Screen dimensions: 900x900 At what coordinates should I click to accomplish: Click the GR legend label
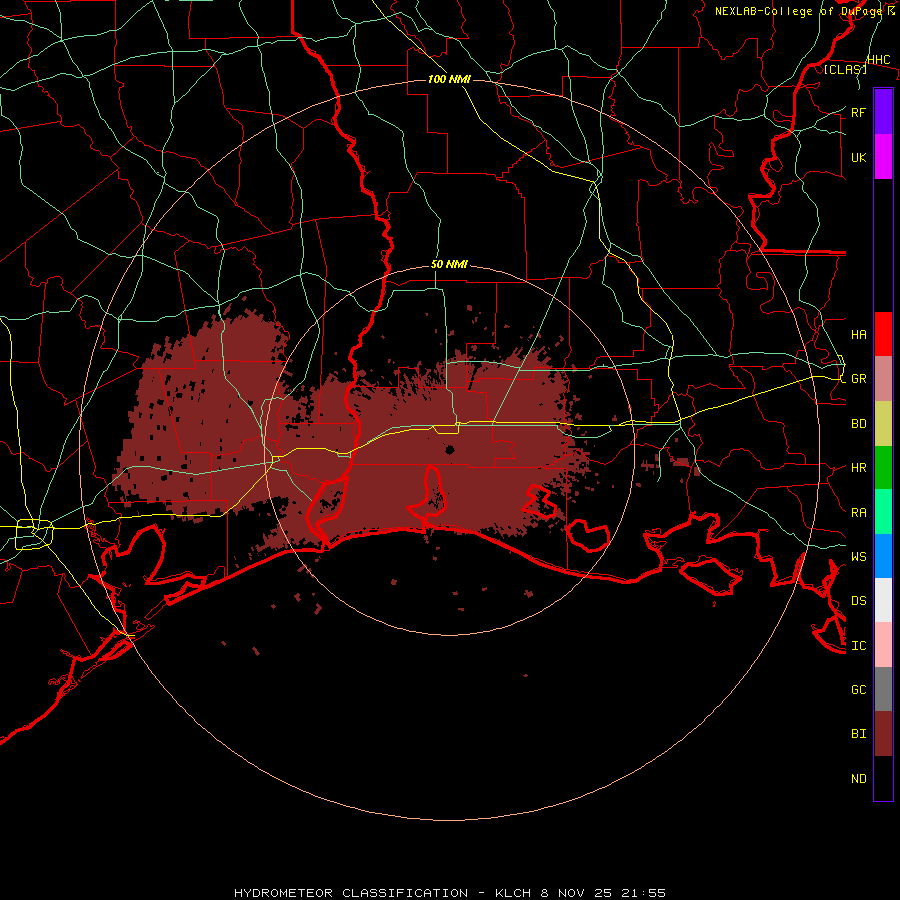(859, 379)
